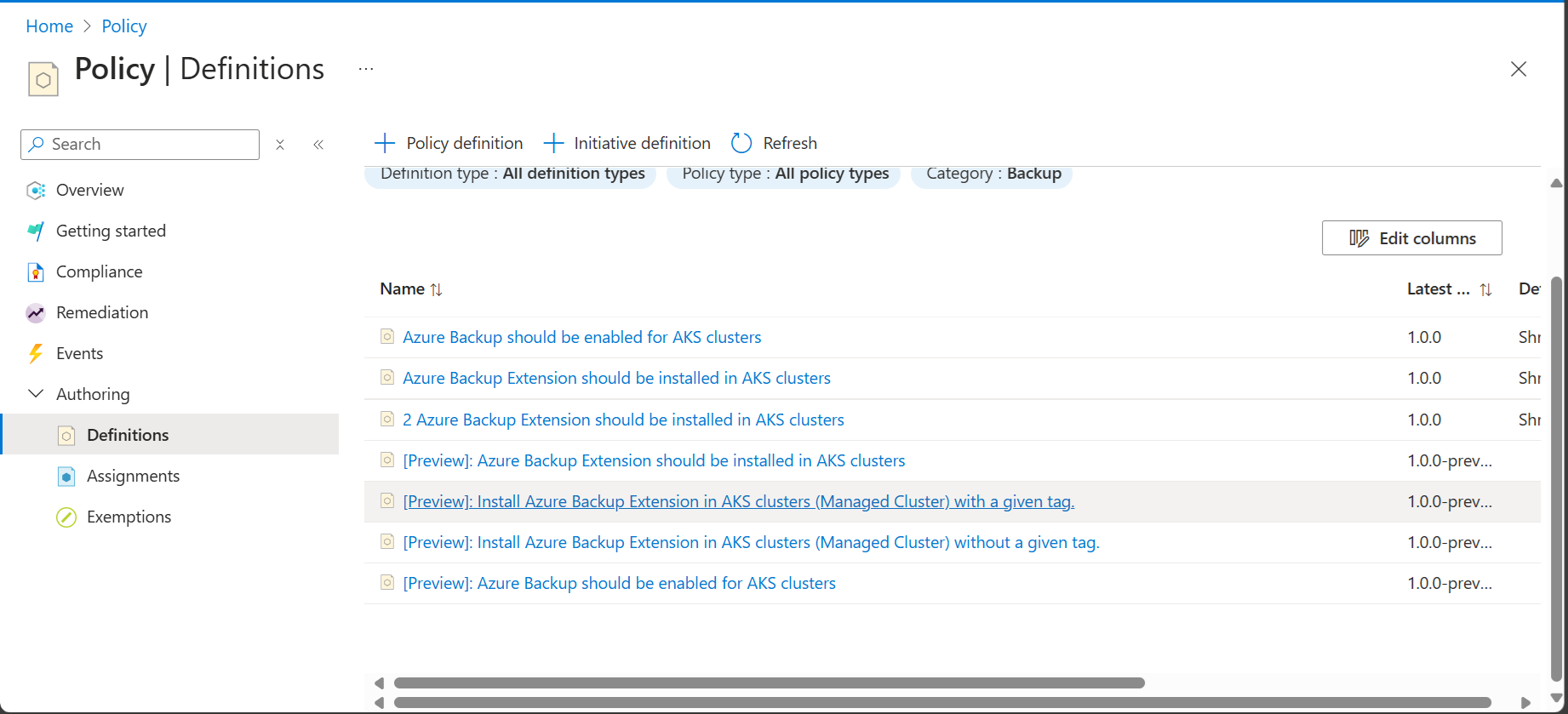Collapse the sidebar with the double chevron

pyautogui.click(x=318, y=145)
